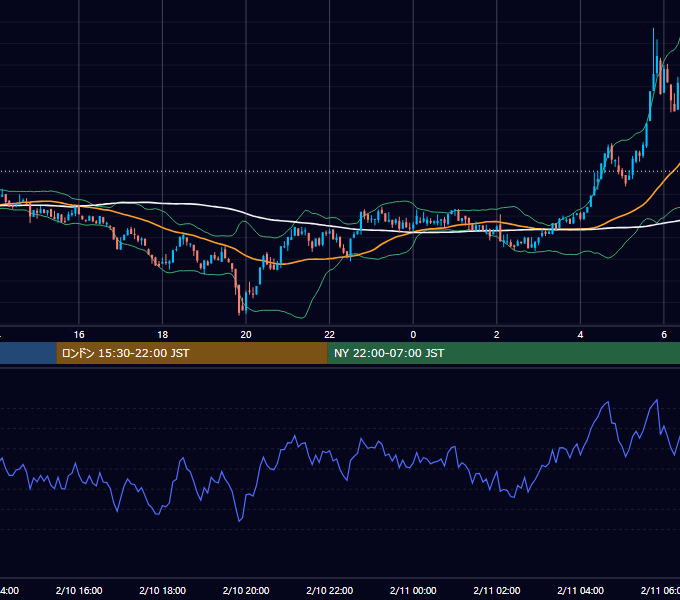Click the 0 hour label on upper chart axis
Image resolution: width=680 pixels, height=600 pixels.
[413, 335]
